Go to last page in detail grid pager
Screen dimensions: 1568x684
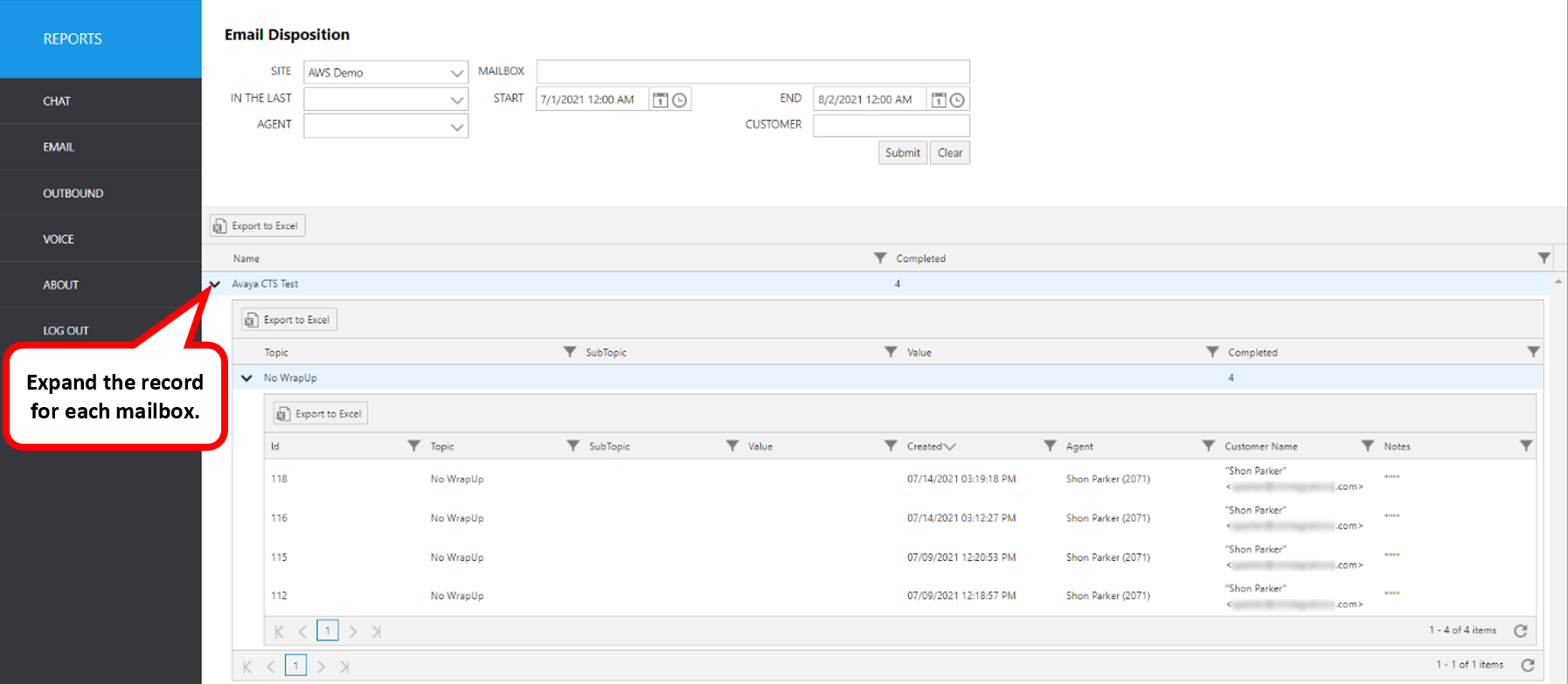click(377, 632)
